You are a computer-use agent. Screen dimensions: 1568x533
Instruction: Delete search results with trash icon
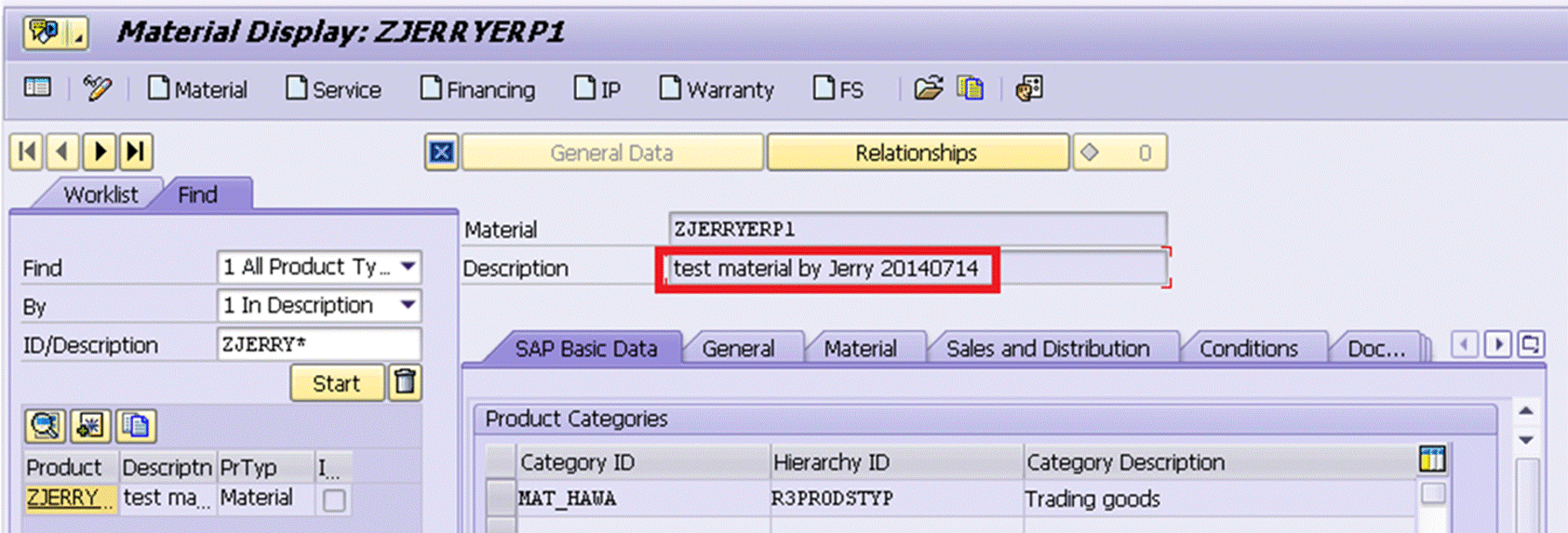[405, 382]
